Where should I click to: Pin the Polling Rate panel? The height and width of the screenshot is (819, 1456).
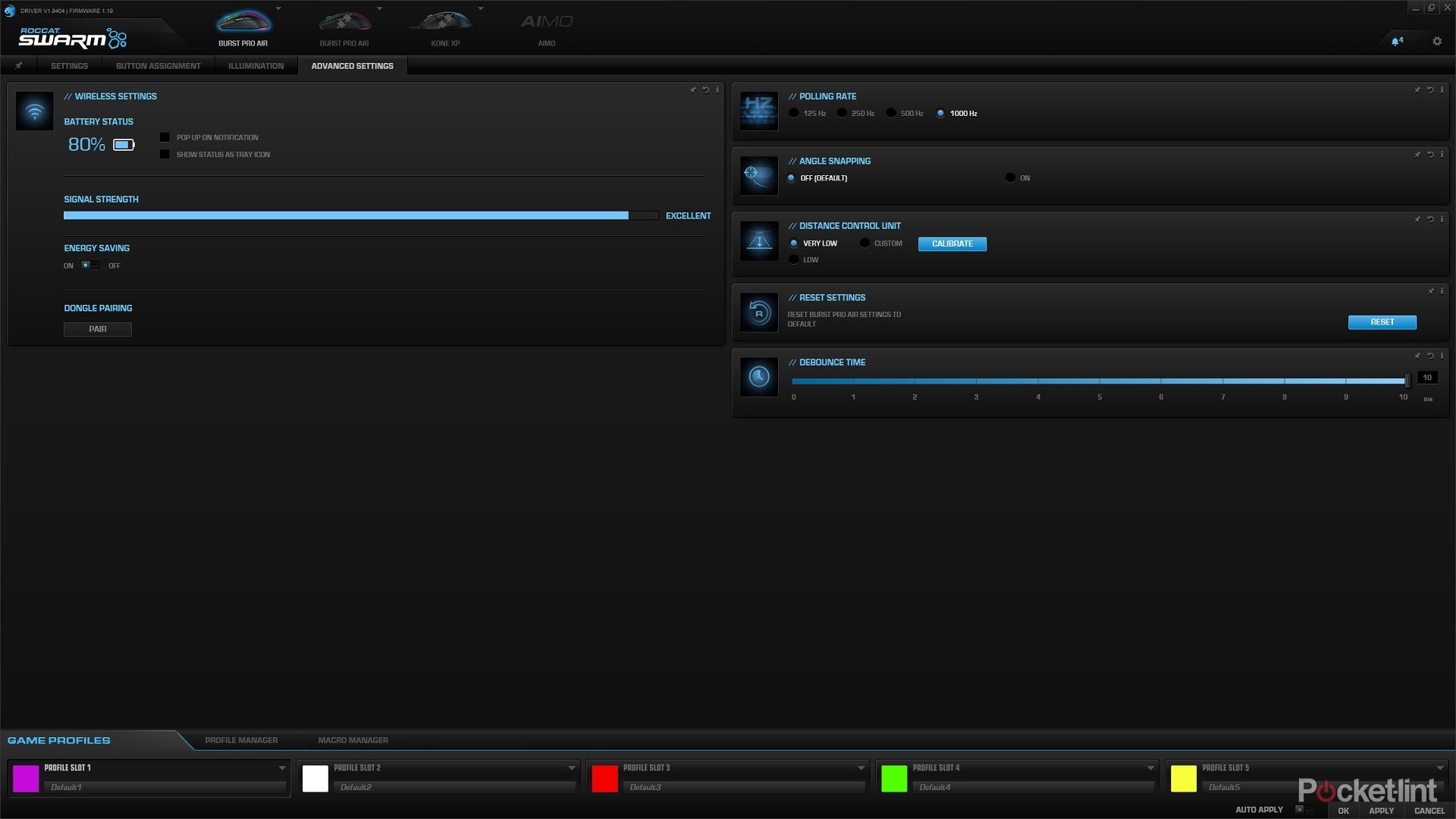(1417, 89)
